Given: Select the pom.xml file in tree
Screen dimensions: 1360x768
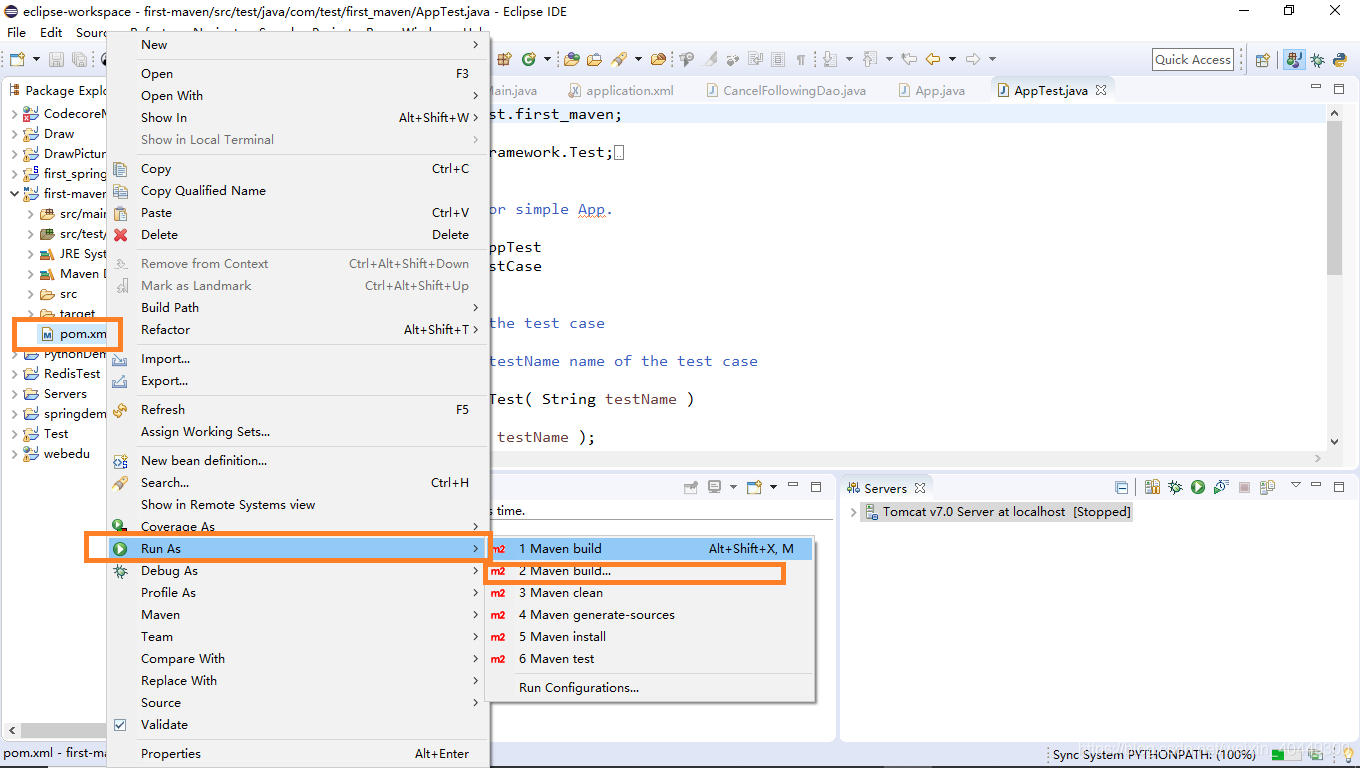Looking at the screenshot, I should coord(73,334).
